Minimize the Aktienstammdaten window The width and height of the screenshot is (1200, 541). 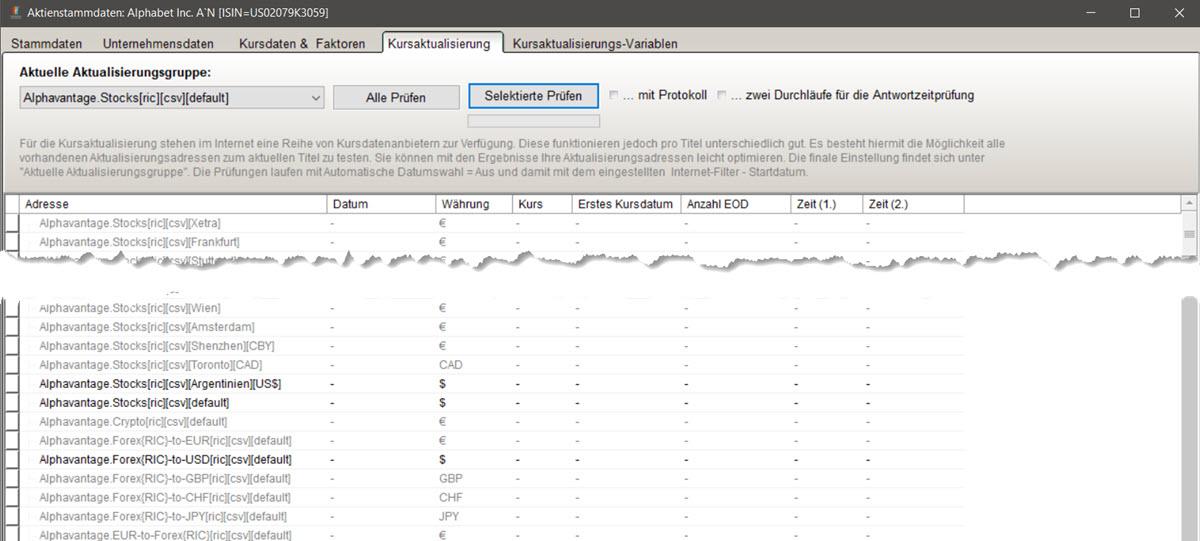1089,12
